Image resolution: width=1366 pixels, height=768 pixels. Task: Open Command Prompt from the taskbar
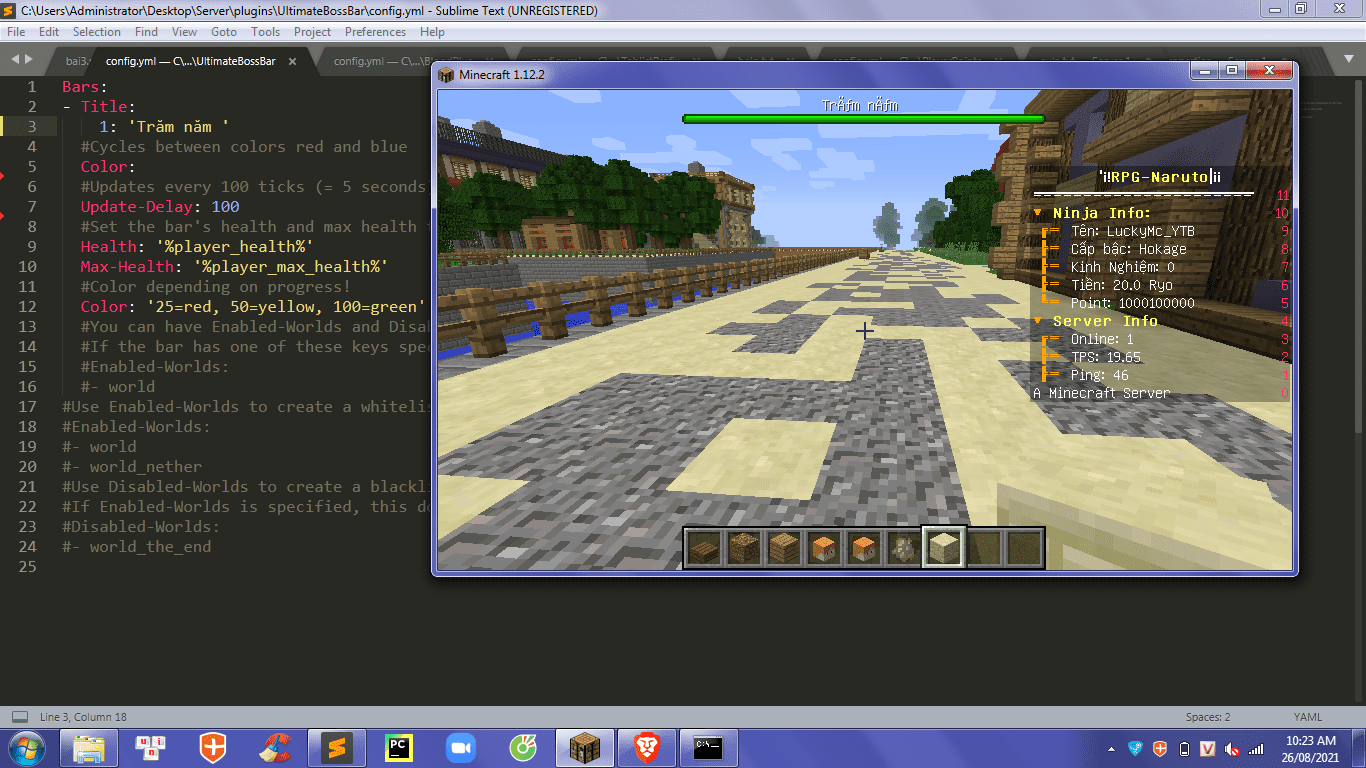(709, 748)
